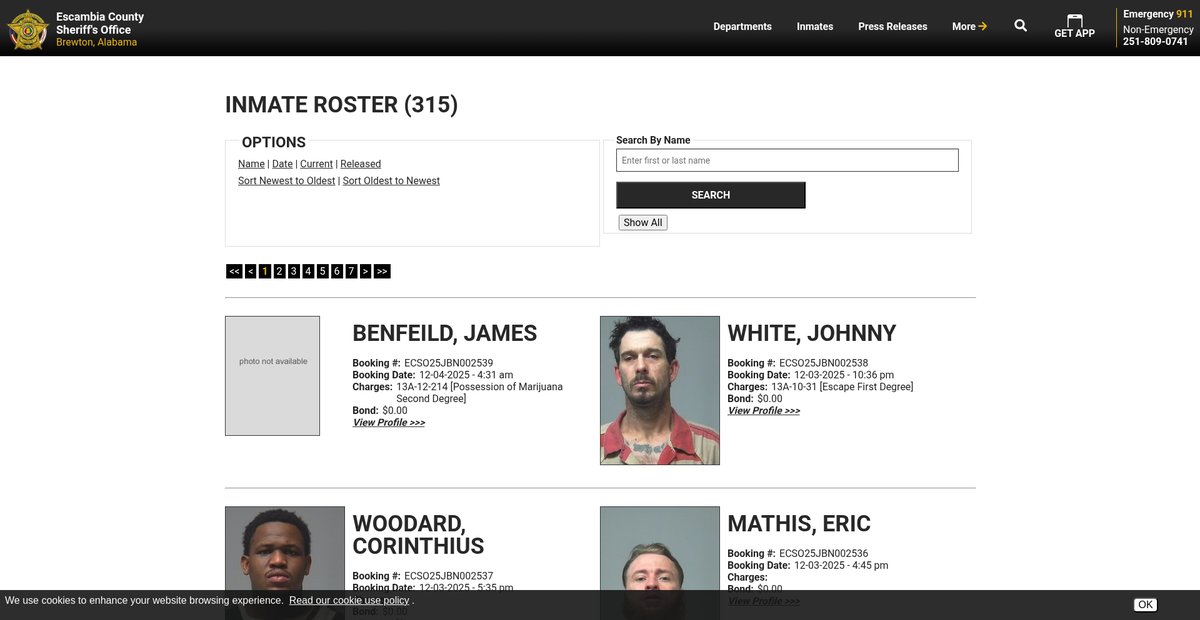The width and height of the screenshot is (1200, 620).
Task: Open the site search magnifier icon
Action: [1020, 26]
